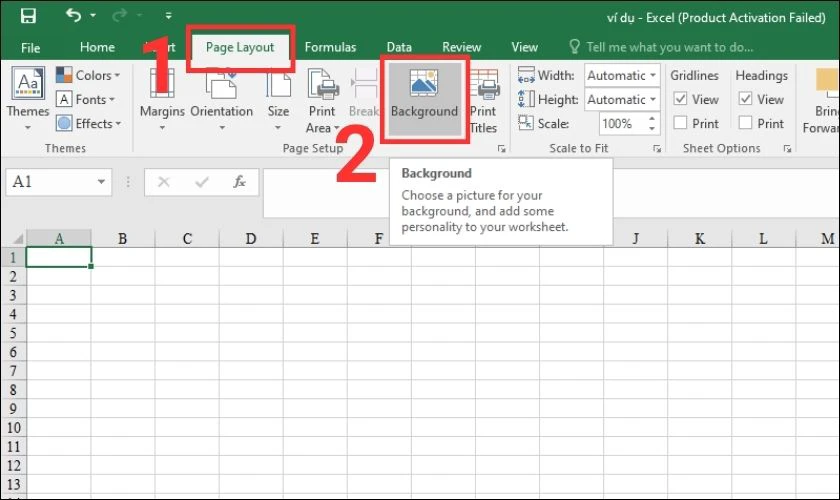The image size is (840, 500).
Task: Open the Themes gallery
Action: [x=28, y=99]
